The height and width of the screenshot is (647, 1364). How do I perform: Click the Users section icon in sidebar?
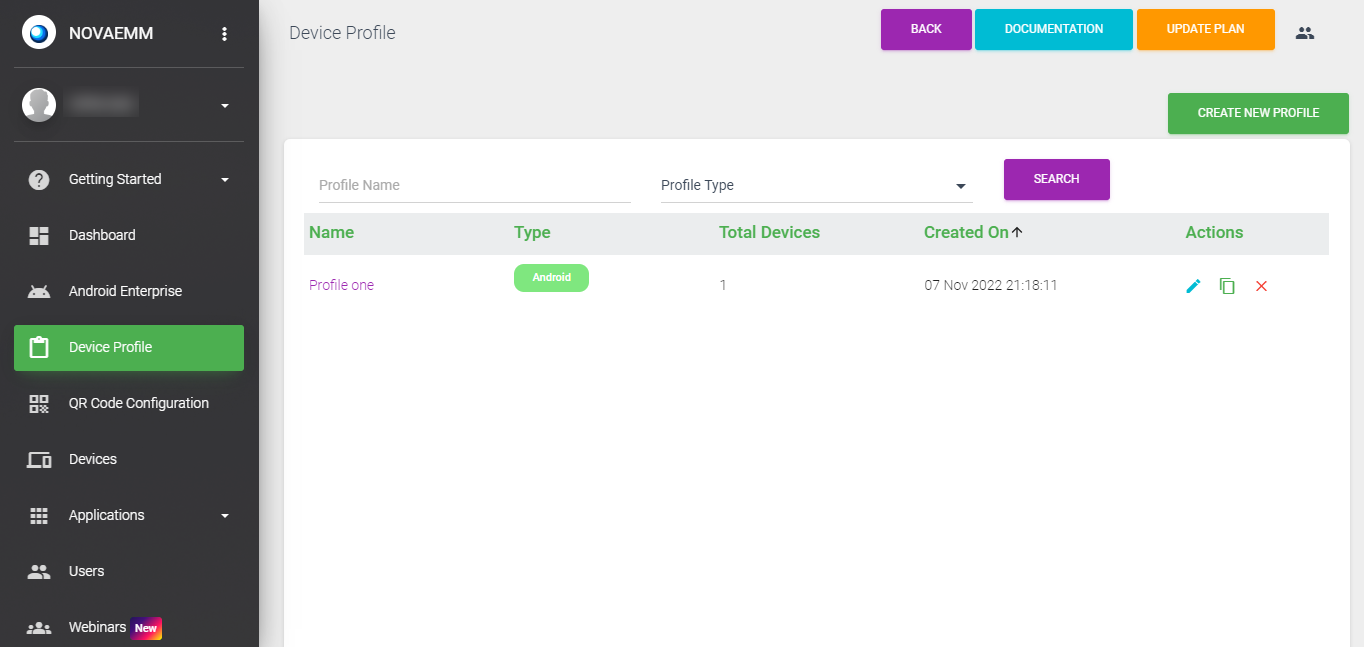coord(38,571)
